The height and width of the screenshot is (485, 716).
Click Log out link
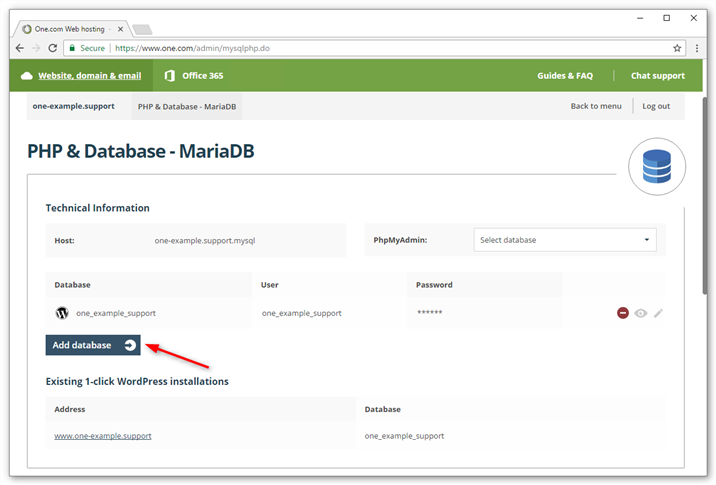point(656,106)
